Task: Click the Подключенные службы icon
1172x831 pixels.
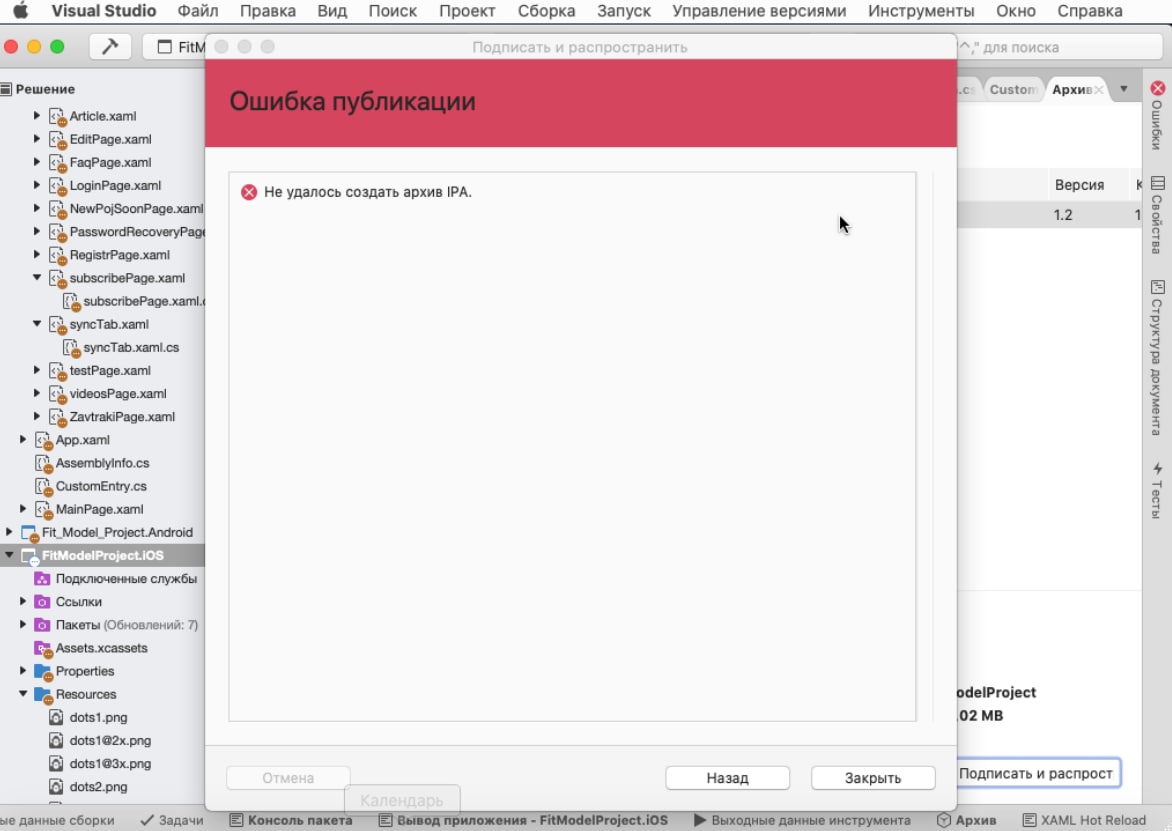Action: tap(43, 578)
